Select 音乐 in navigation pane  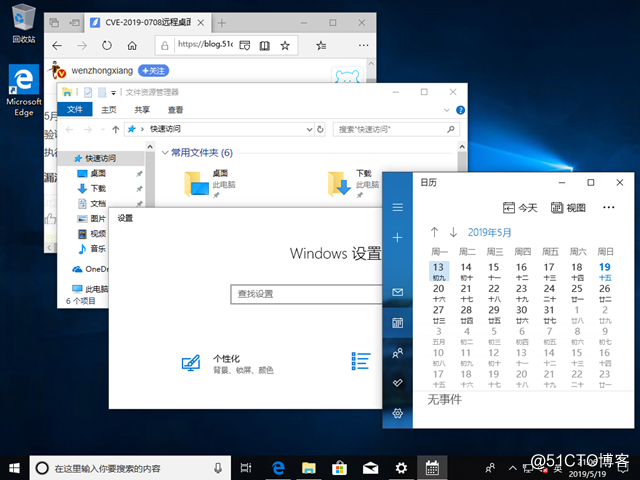98,249
